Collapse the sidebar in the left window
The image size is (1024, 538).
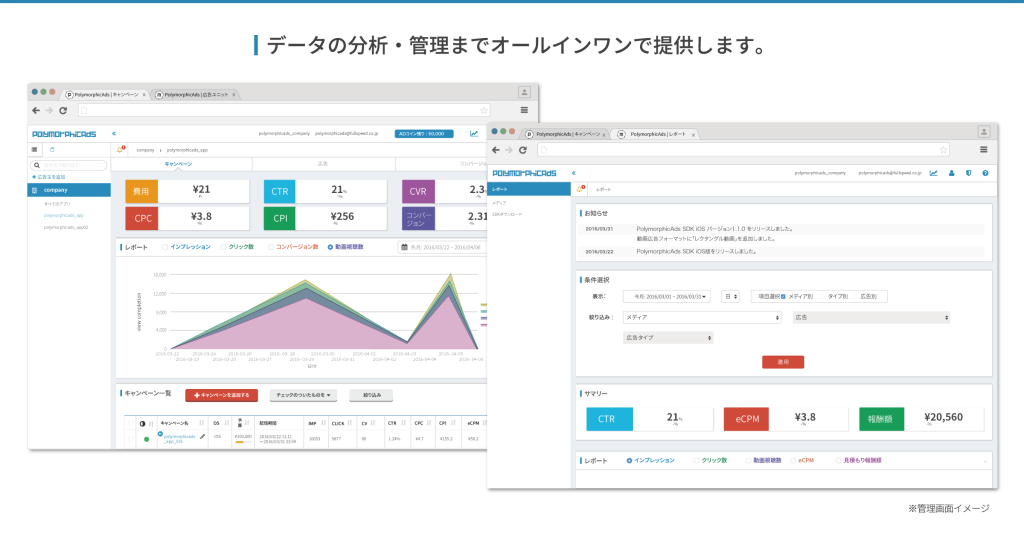(114, 134)
